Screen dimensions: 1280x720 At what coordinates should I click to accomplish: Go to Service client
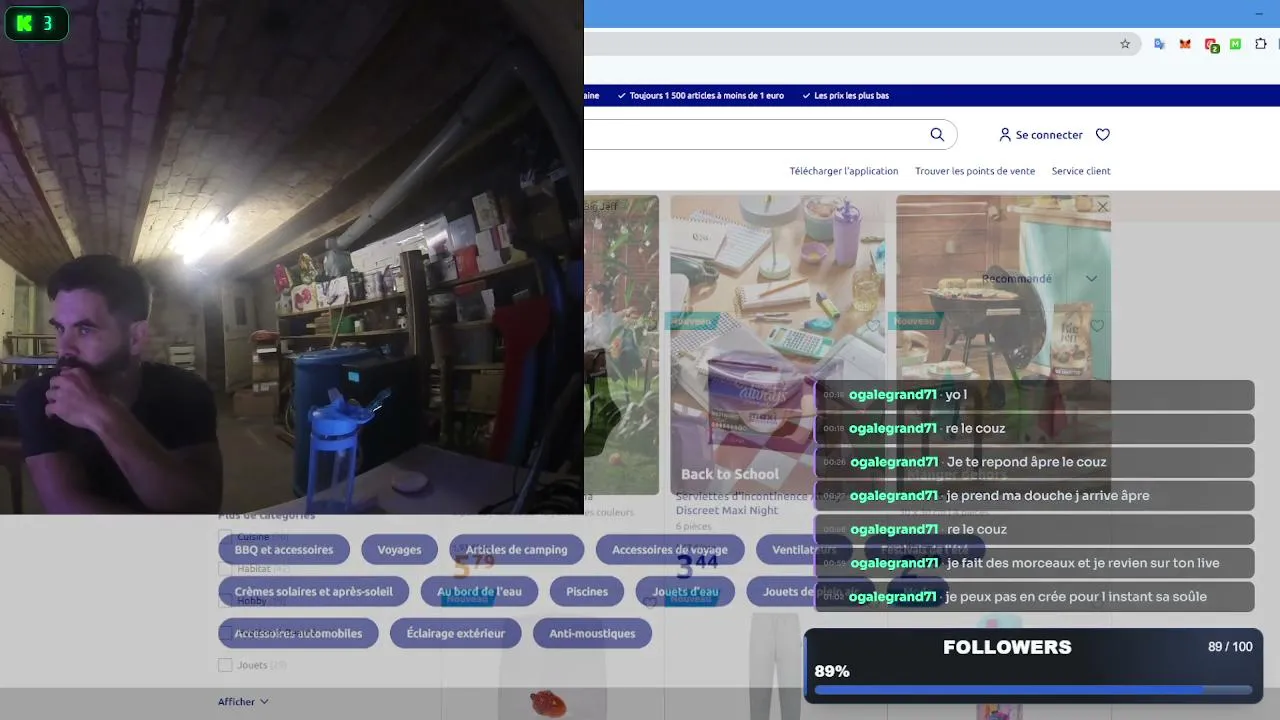click(1081, 171)
